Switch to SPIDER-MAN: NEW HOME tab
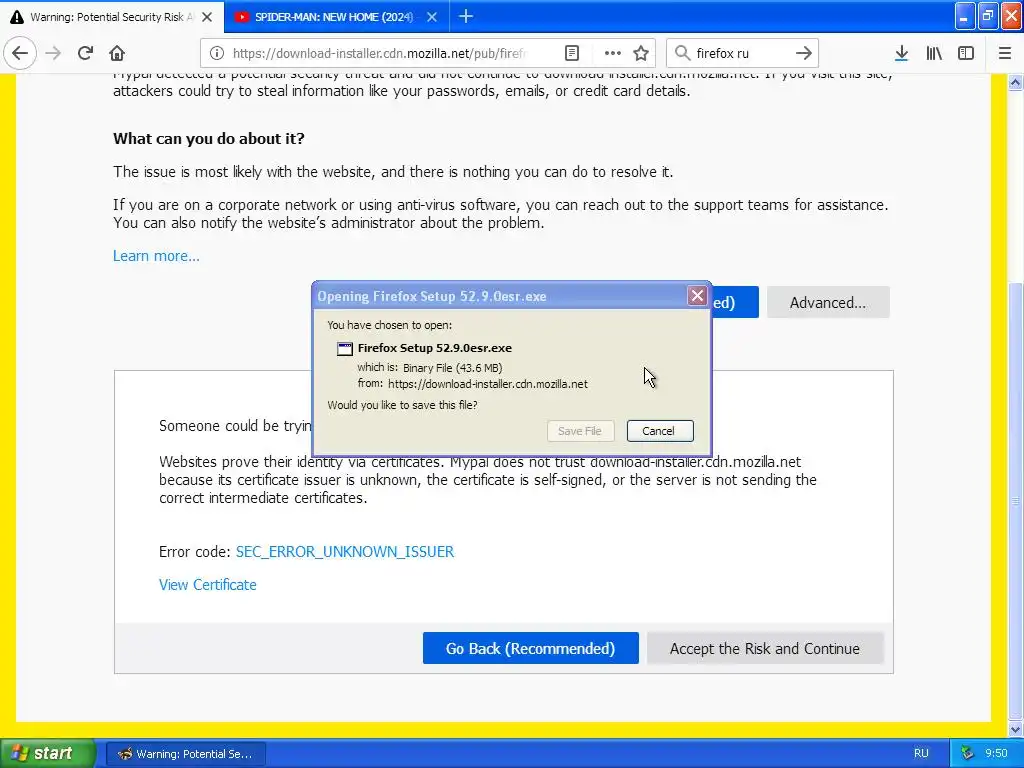 click(336, 16)
